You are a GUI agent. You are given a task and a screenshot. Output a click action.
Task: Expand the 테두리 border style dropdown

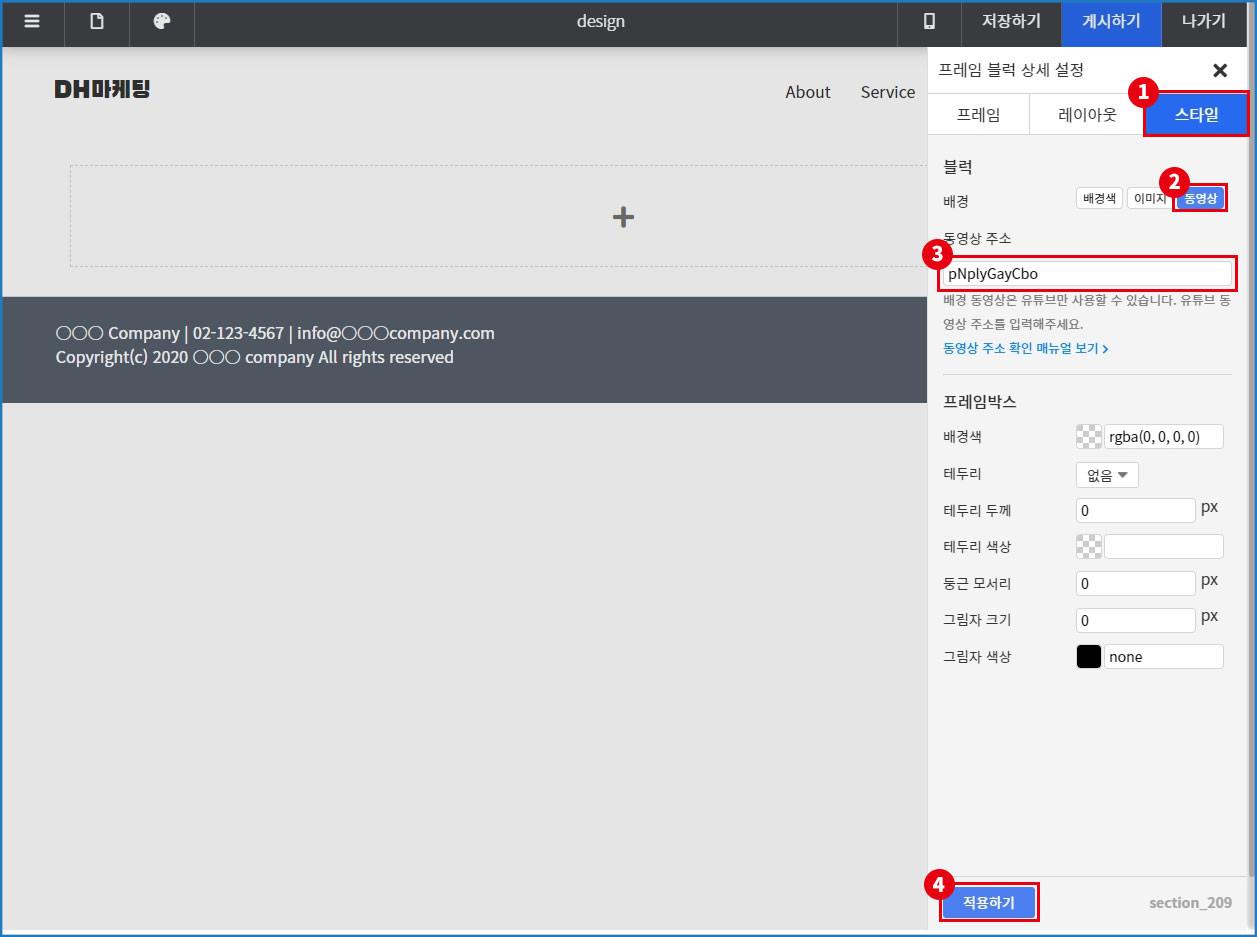click(x=1107, y=475)
